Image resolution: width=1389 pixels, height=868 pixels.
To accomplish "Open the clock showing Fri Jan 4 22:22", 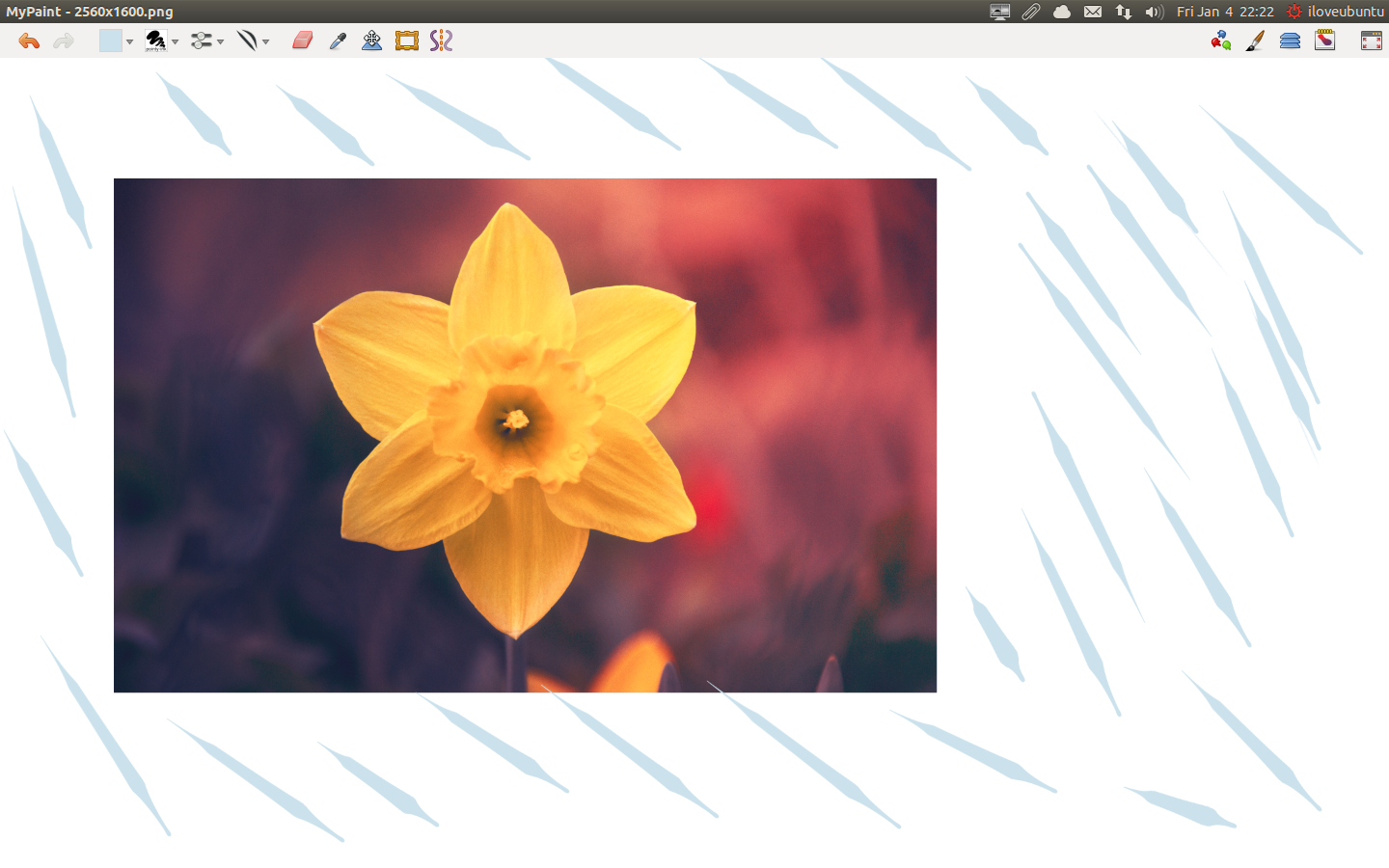I will [1225, 12].
